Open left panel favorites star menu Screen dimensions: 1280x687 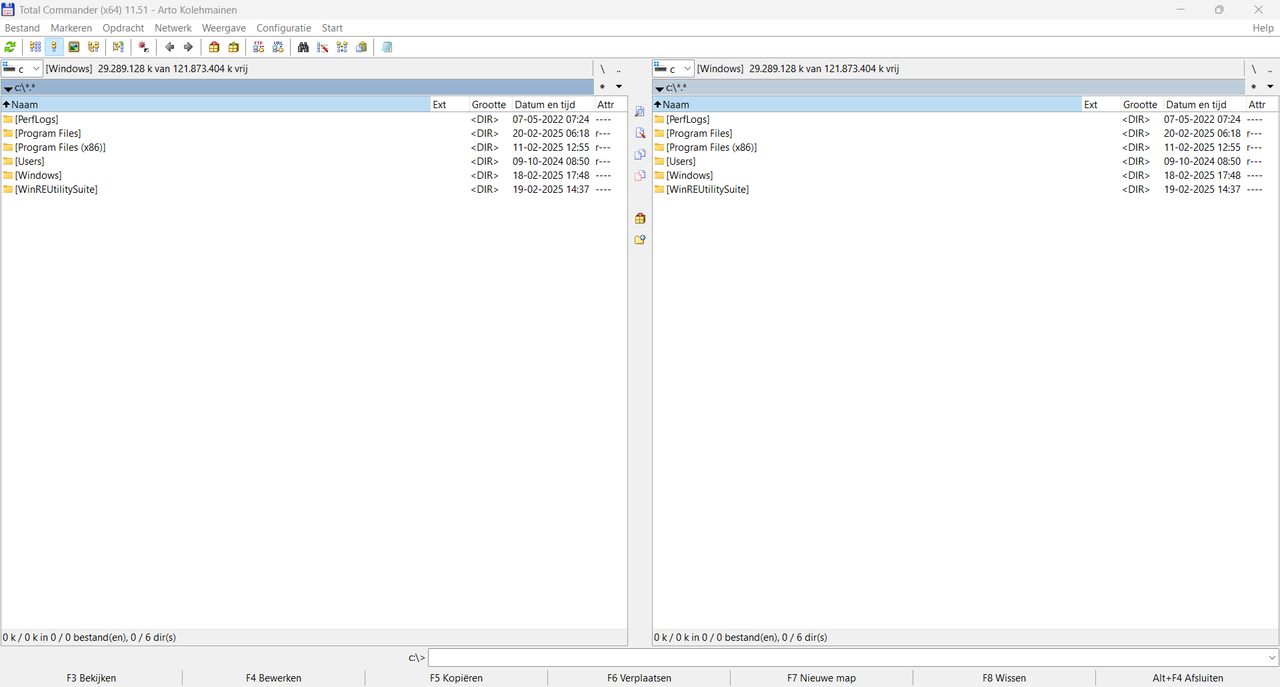coord(602,87)
